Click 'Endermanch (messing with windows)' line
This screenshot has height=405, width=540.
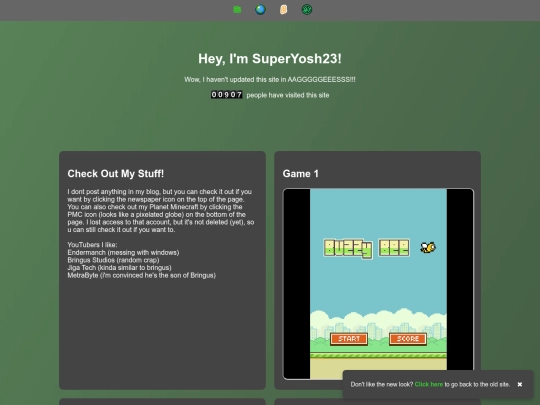click(123, 252)
